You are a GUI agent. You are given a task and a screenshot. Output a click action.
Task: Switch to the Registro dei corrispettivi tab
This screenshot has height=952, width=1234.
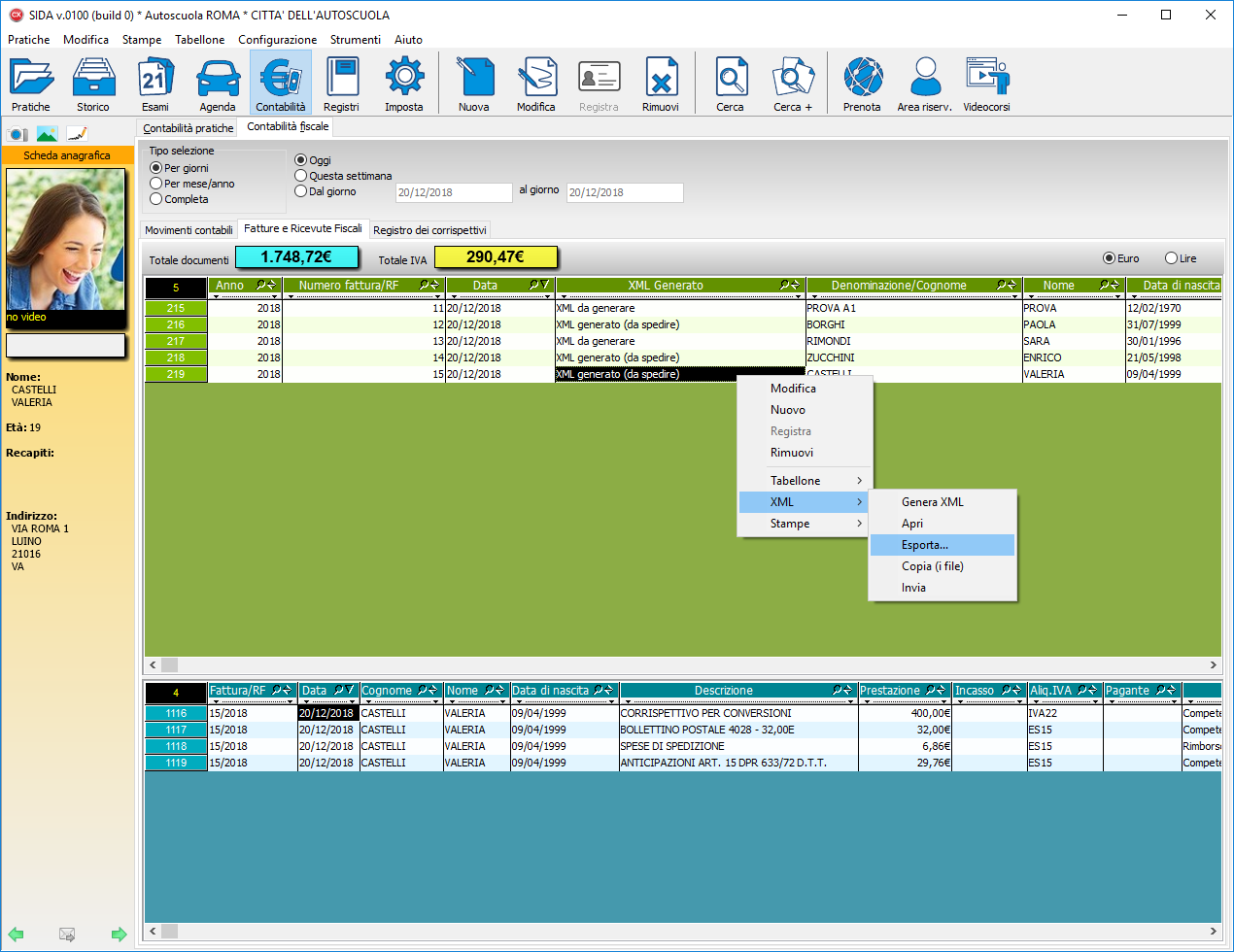tap(429, 230)
